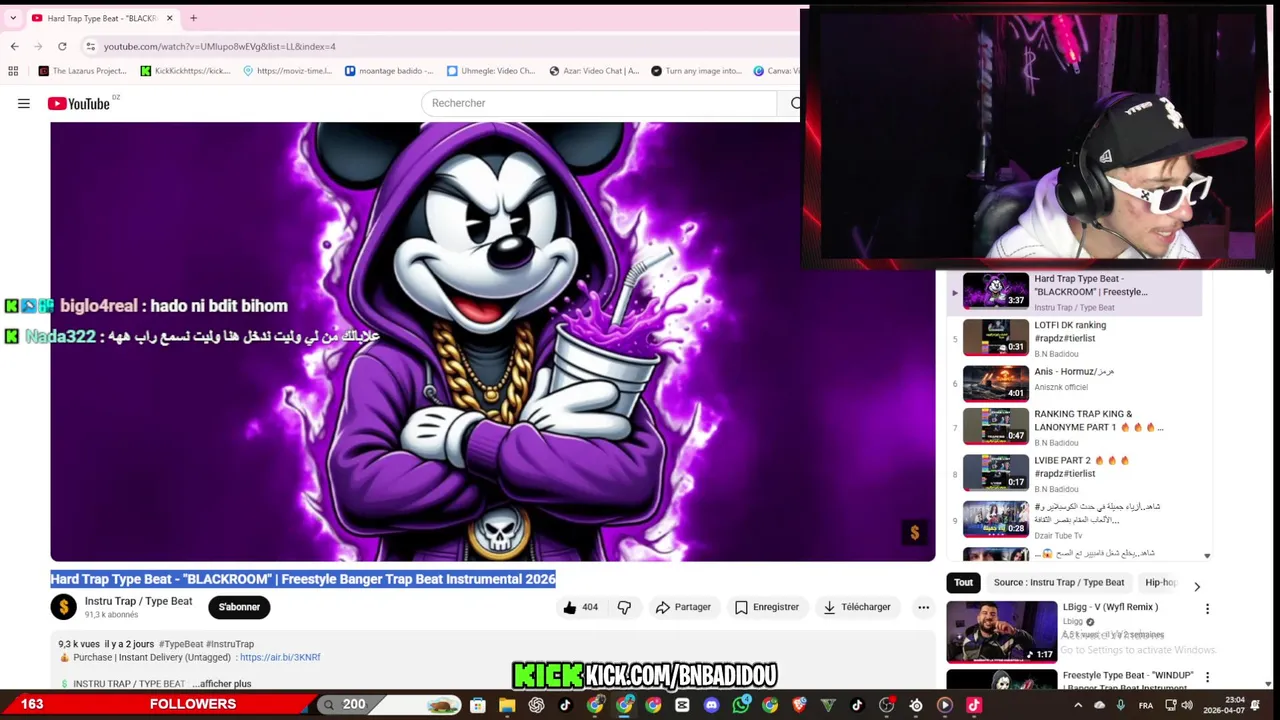Open a new browser tab with plus
Screen dimensions: 1280x720
pyautogui.click(x=193, y=18)
